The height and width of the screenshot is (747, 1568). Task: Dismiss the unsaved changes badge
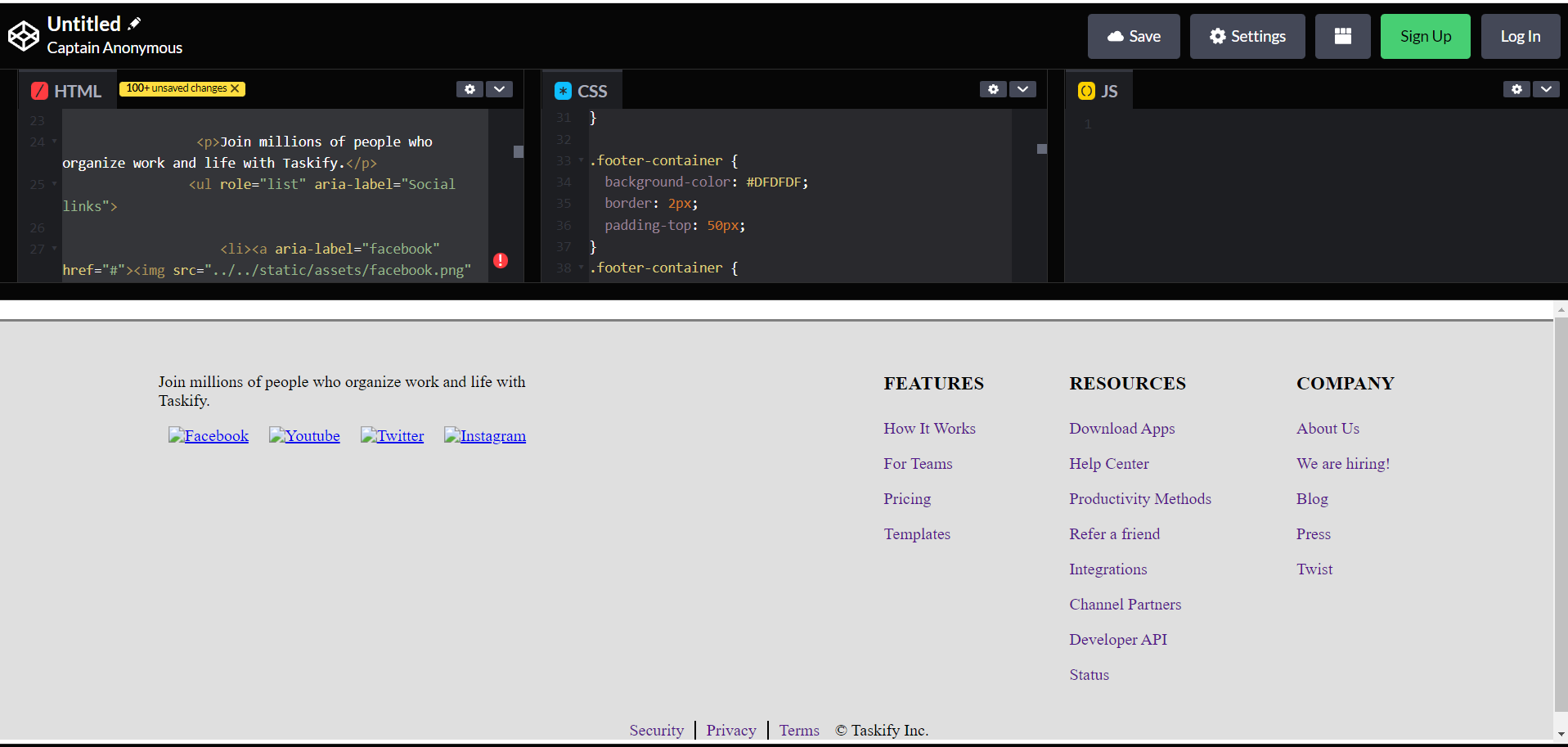tap(236, 88)
